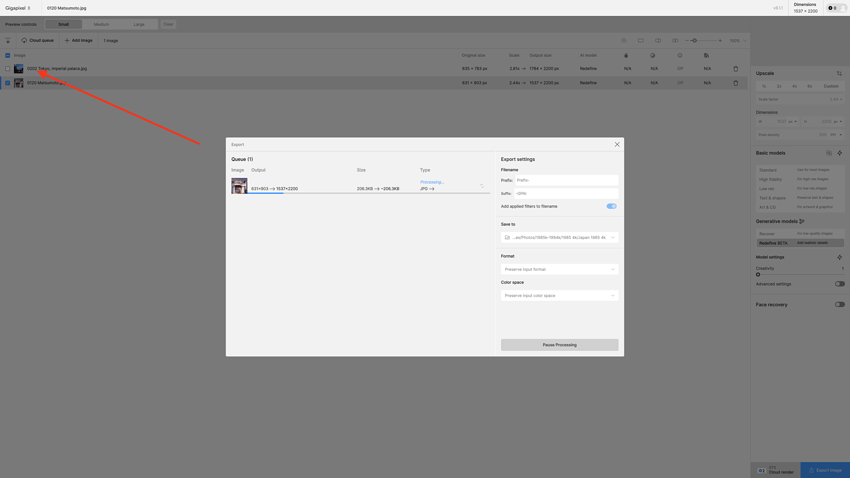Open the height px unit dropdown
Viewport: 850px width, 478px height.
[x=838, y=121]
